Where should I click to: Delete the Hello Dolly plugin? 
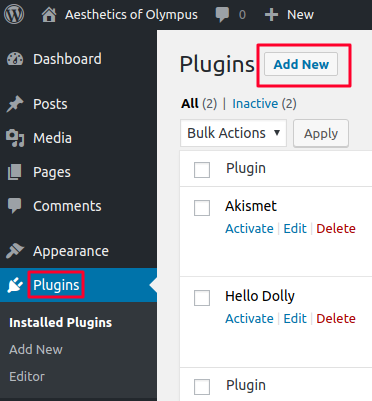click(336, 319)
